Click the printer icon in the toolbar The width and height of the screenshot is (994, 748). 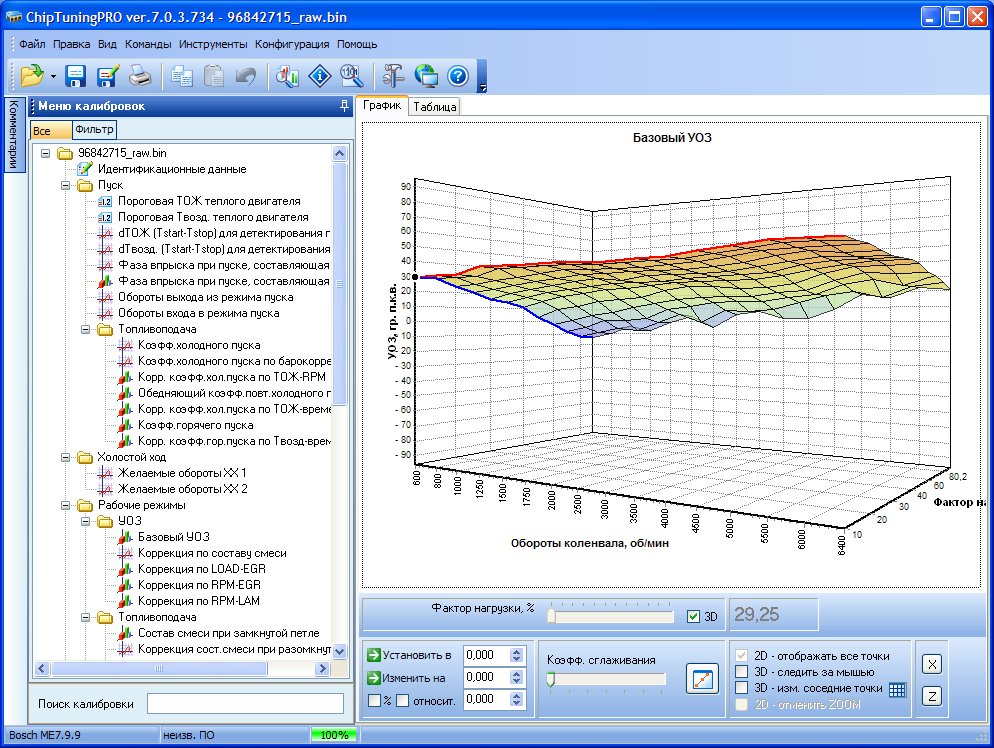140,76
